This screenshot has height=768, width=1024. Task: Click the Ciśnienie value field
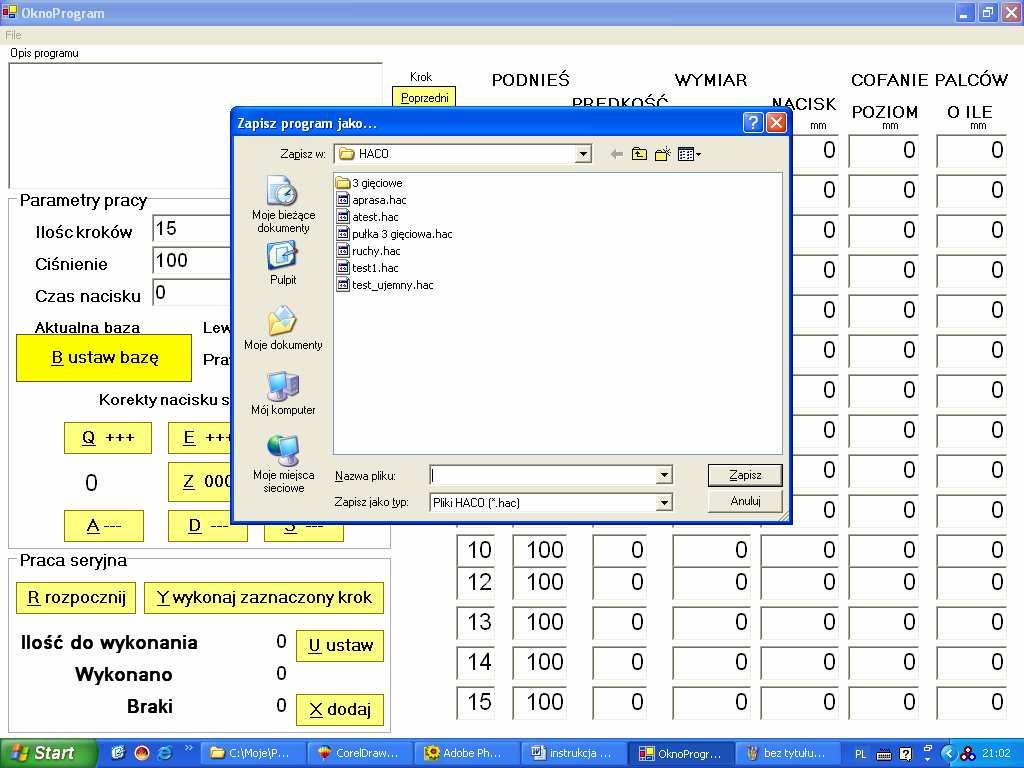192,261
